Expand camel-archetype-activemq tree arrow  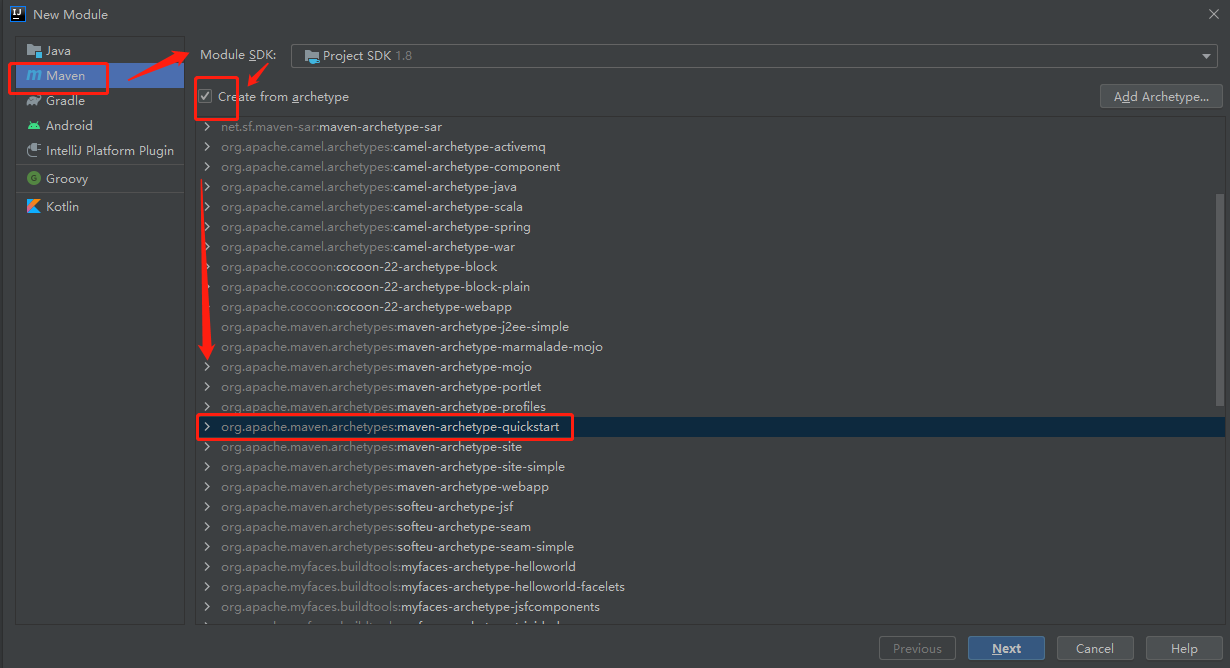(x=207, y=147)
